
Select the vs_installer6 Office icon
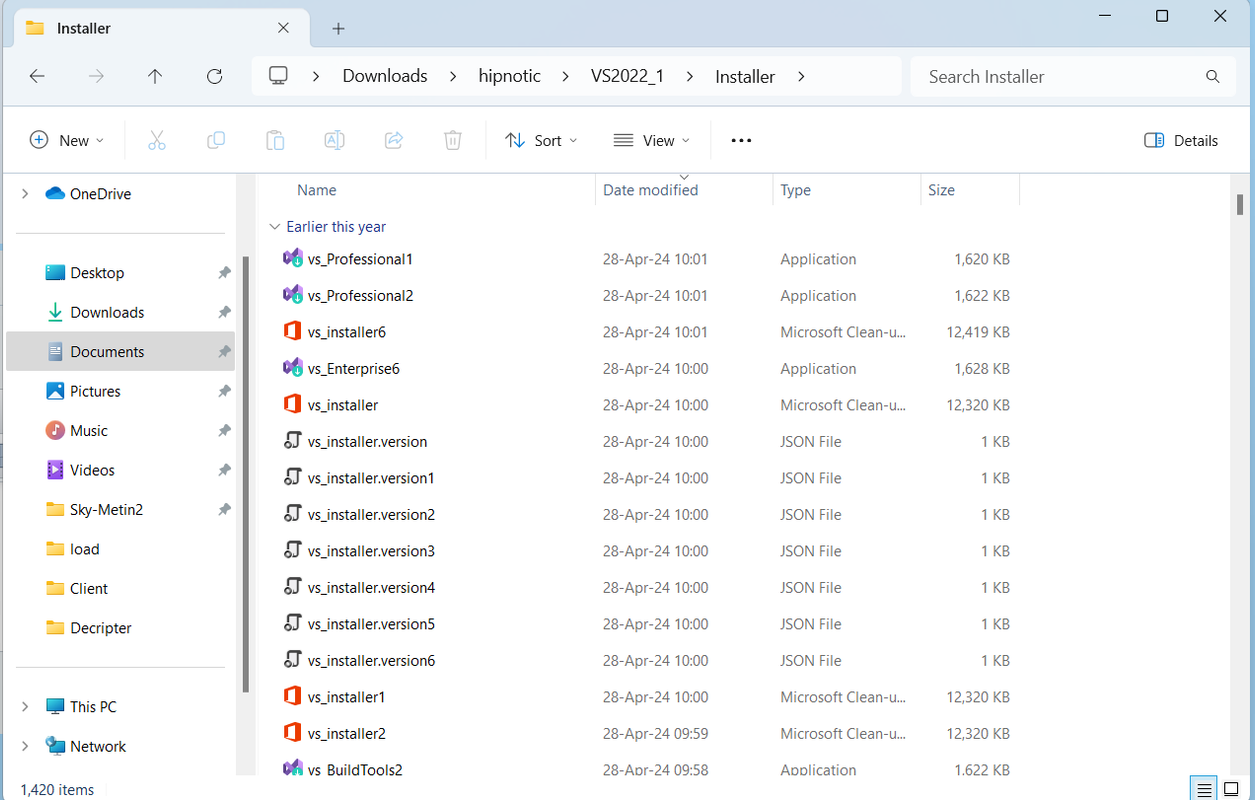292,332
